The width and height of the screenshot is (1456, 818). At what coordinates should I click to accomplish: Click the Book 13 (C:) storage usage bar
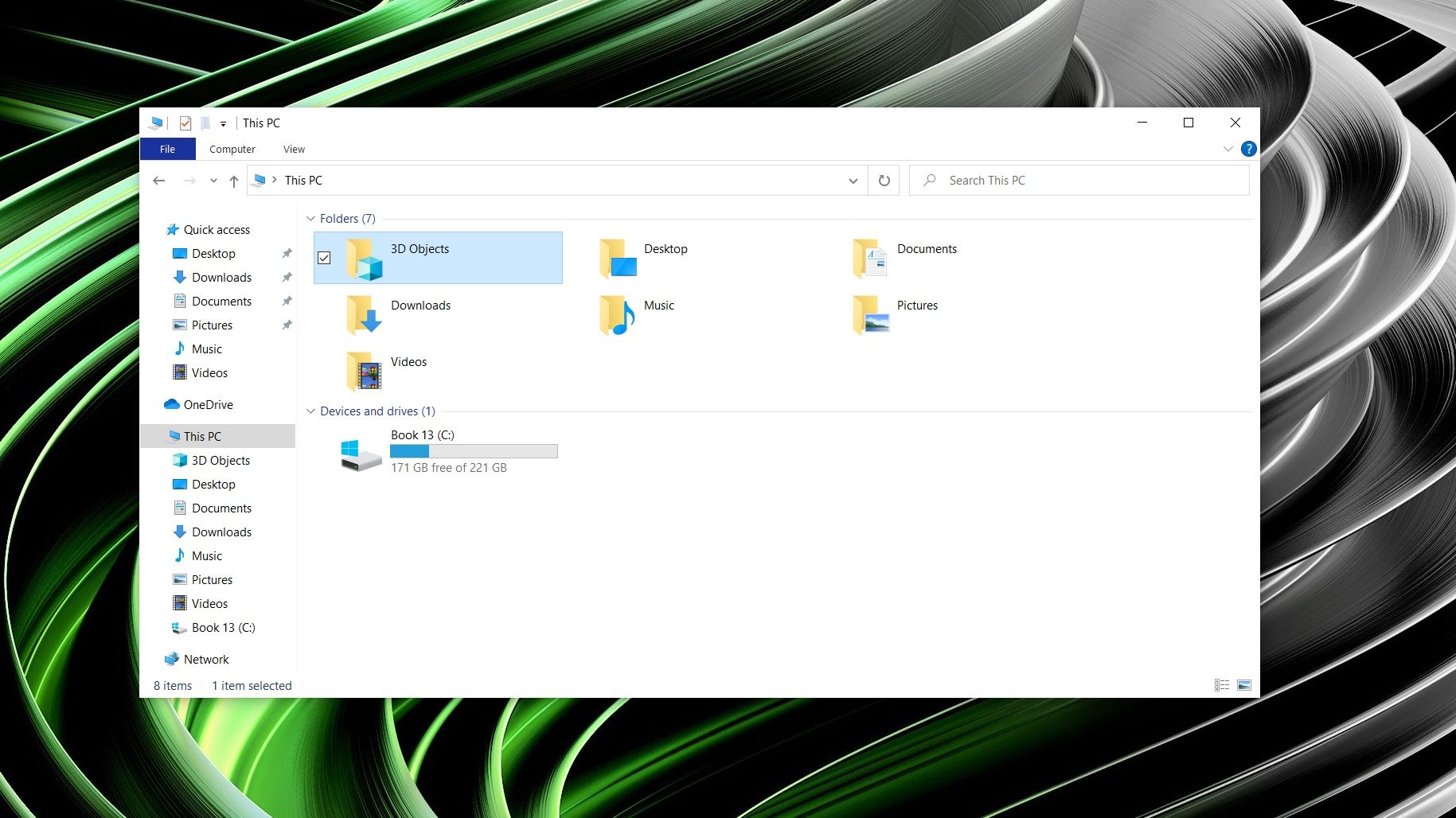473,450
